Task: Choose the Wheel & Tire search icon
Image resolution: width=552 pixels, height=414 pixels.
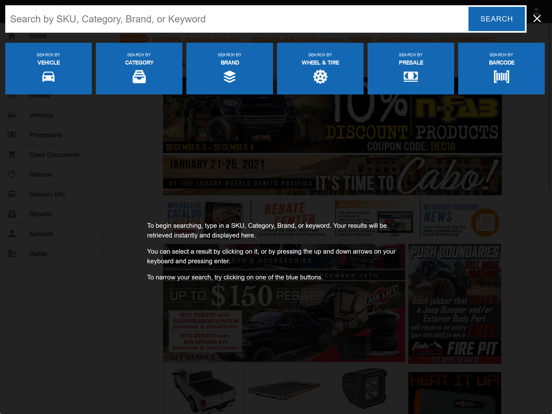Action: tap(320, 76)
